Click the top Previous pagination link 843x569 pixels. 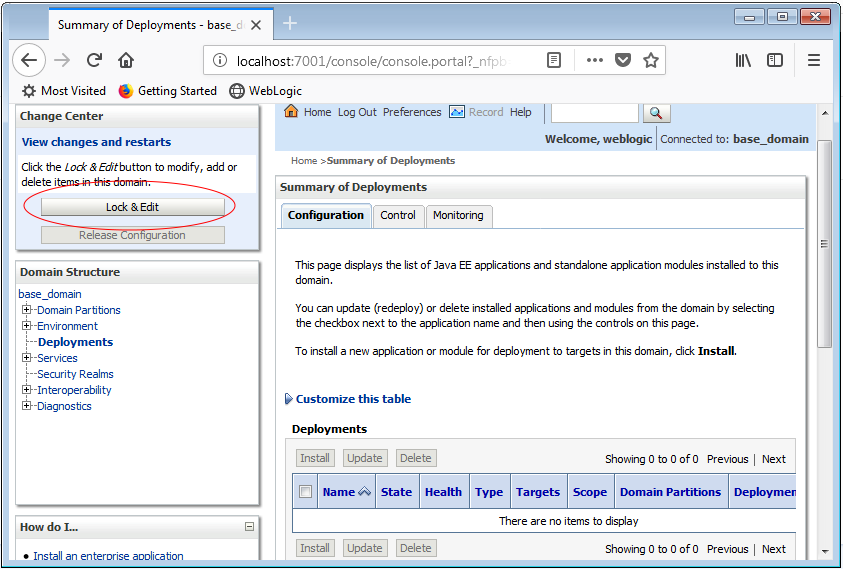(727, 459)
